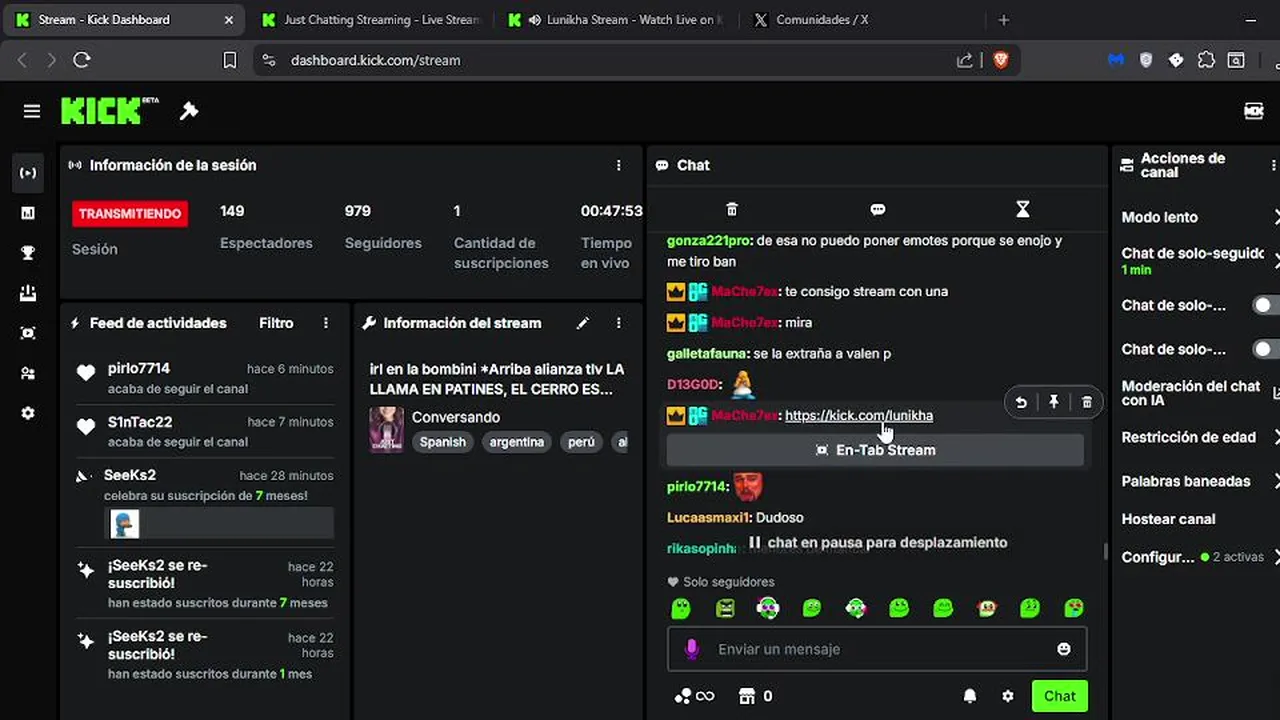Open the browser extensions puzzle icon
1280x720 pixels.
(x=1206, y=60)
